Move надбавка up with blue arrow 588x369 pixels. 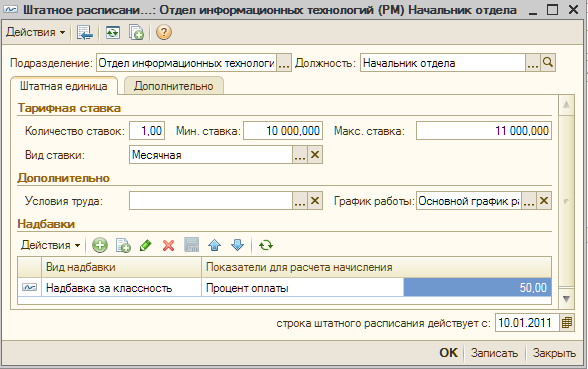214,246
